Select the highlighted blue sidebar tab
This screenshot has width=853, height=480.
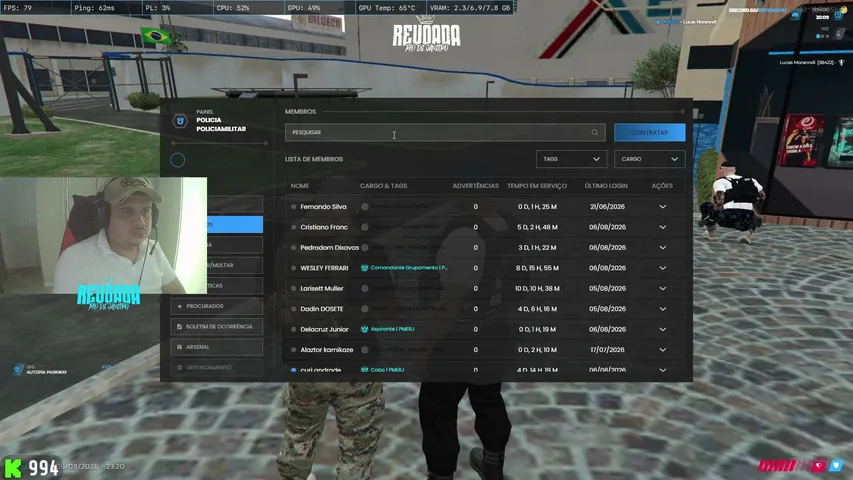coord(234,224)
